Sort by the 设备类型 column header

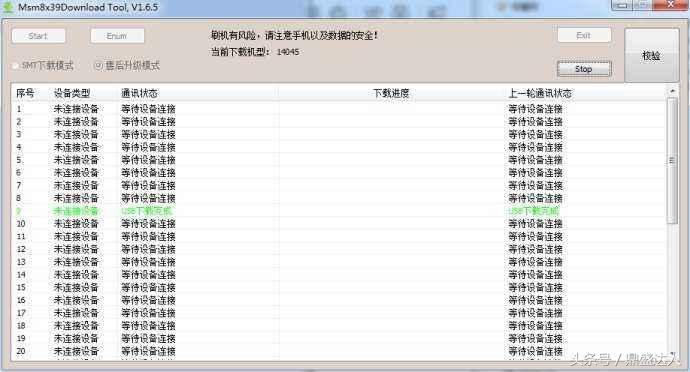pyautogui.click(x=72, y=93)
